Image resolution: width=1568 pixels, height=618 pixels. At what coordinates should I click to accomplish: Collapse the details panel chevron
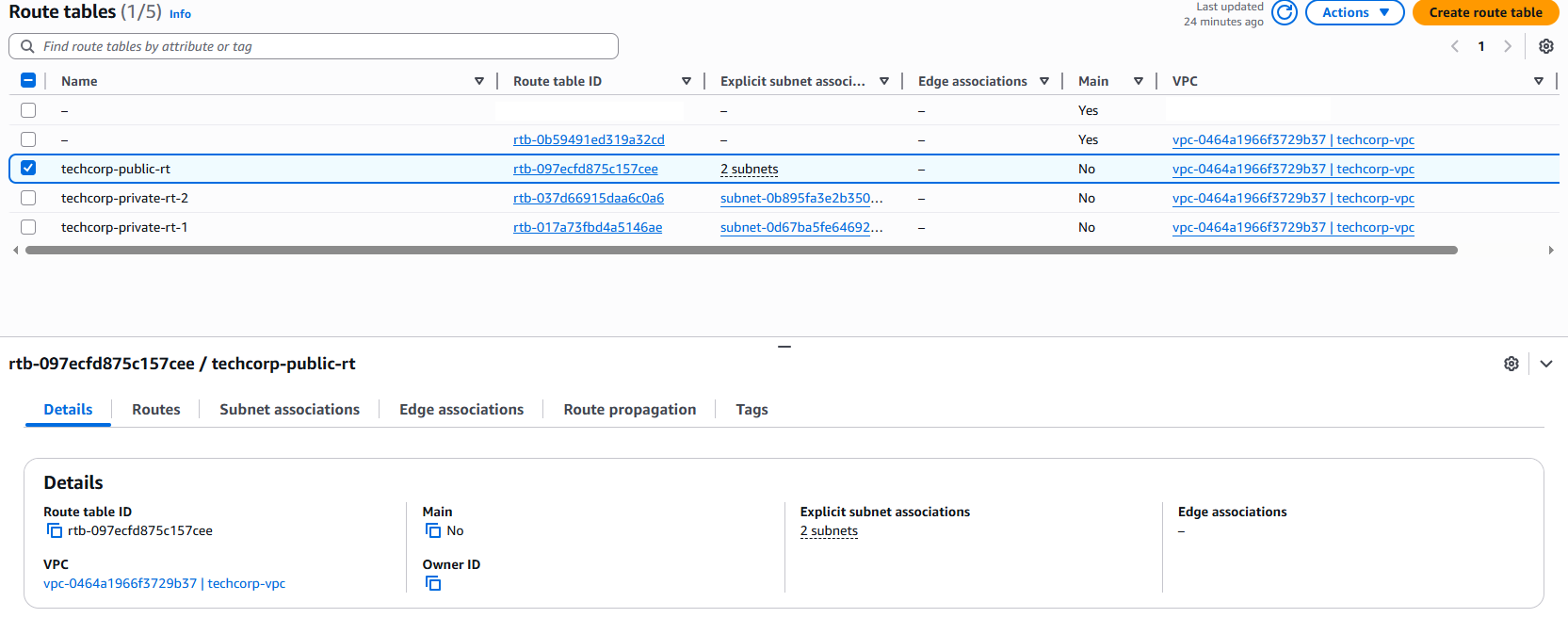1545,364
